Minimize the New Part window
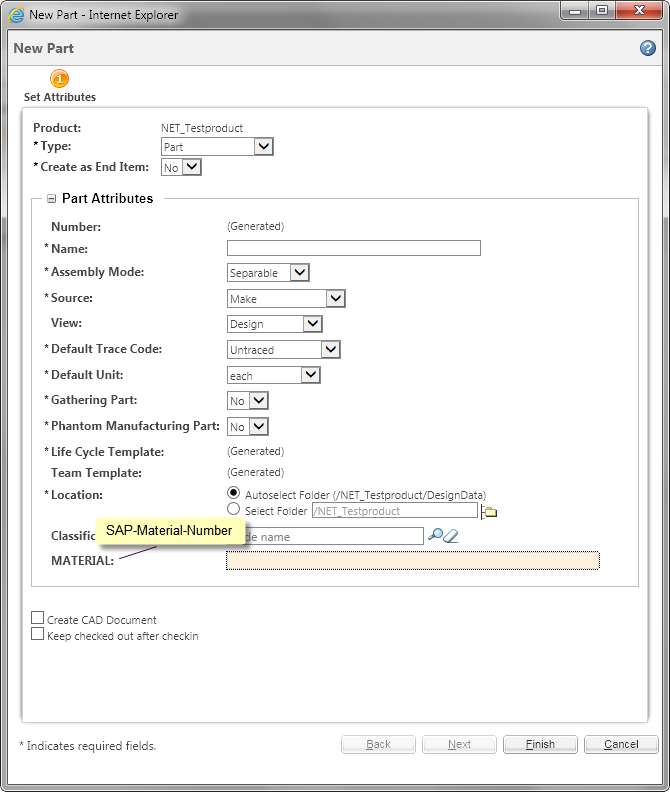Viewport: 670px width, 792px height. click(575, 11)
